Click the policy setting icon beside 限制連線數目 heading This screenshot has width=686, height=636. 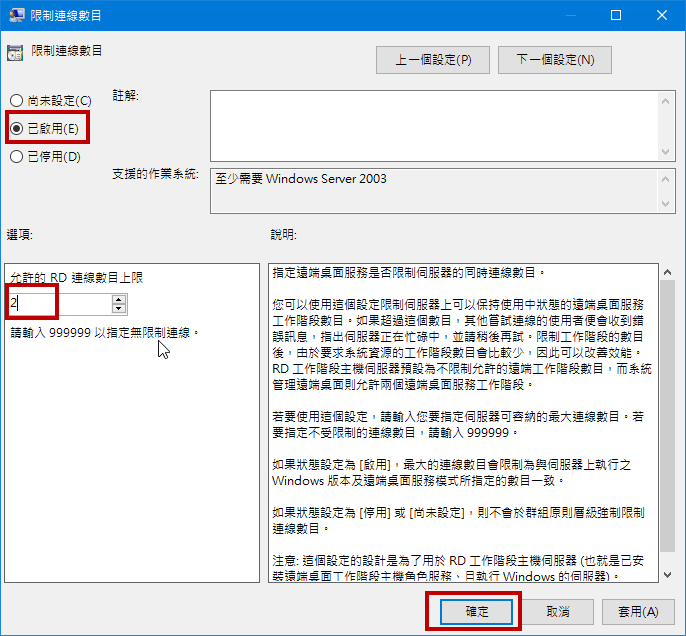point(15,51)
